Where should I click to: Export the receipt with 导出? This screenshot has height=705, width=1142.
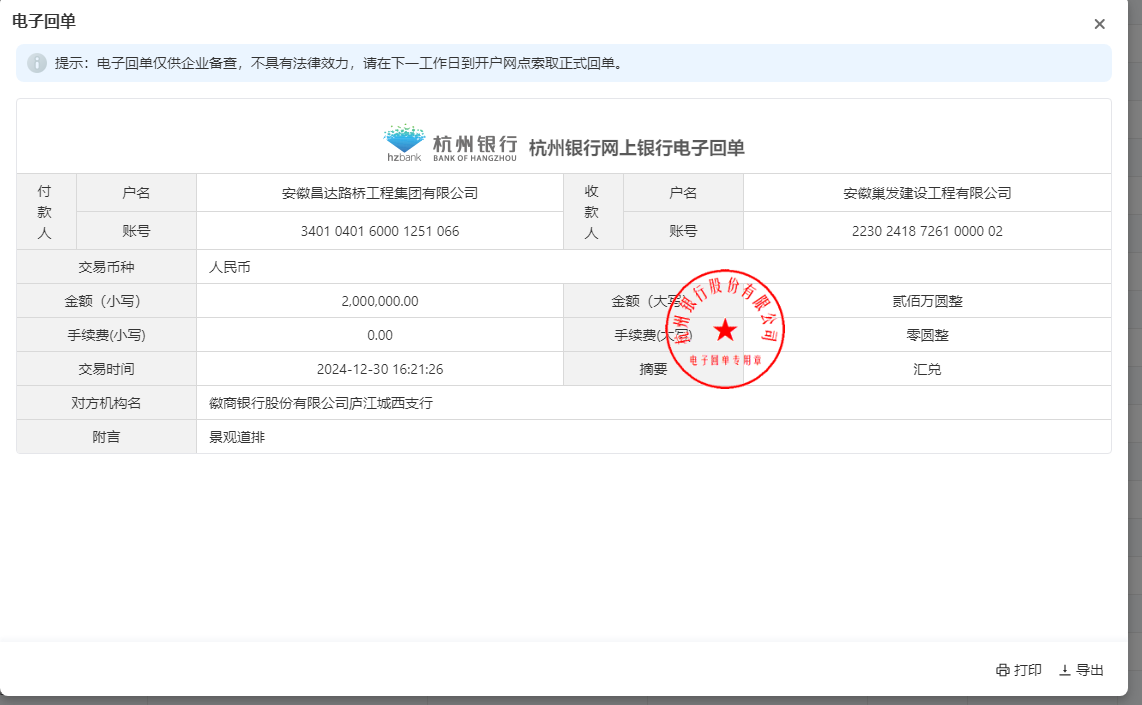point(1081,670)
